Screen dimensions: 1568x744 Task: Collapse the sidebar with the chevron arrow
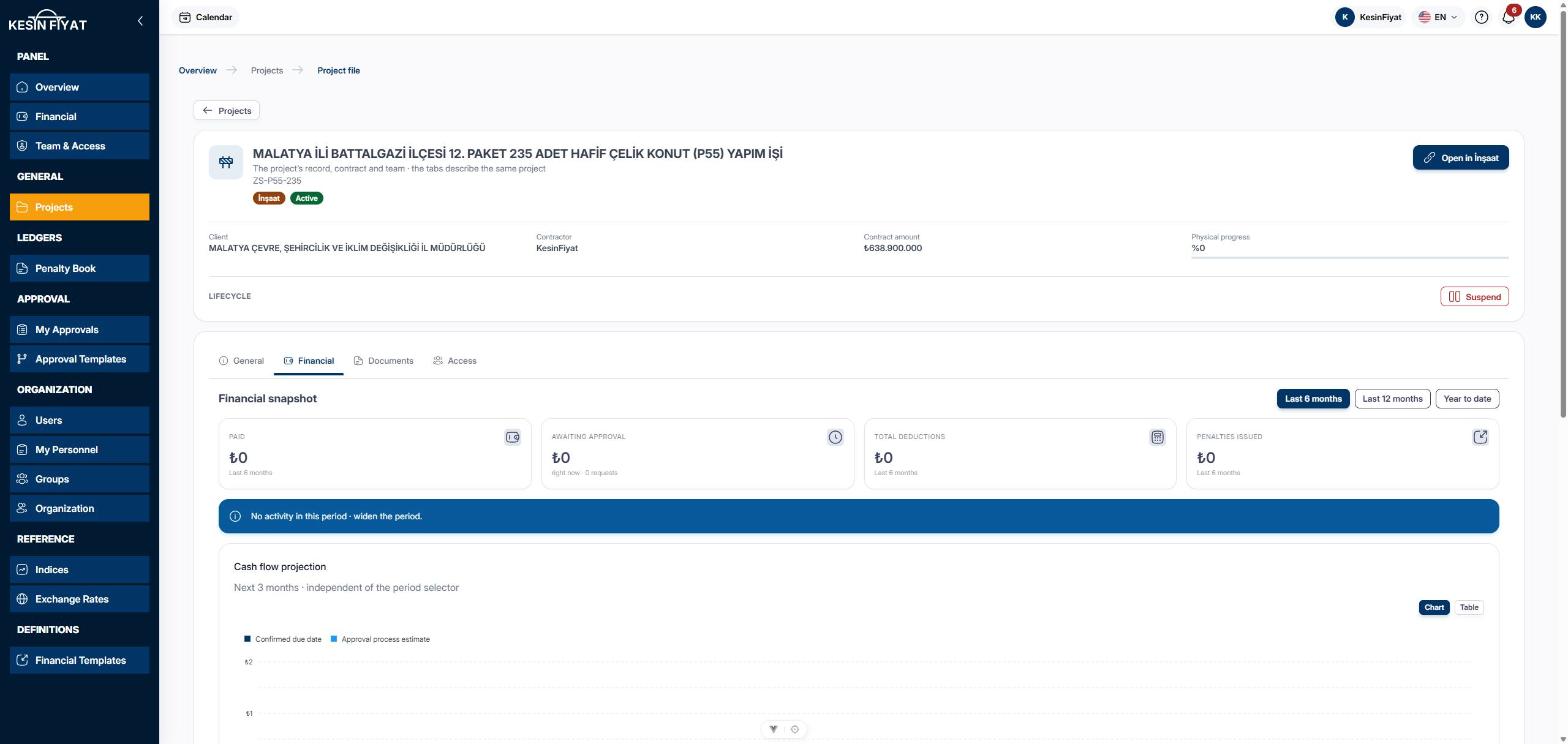(140, 20)
